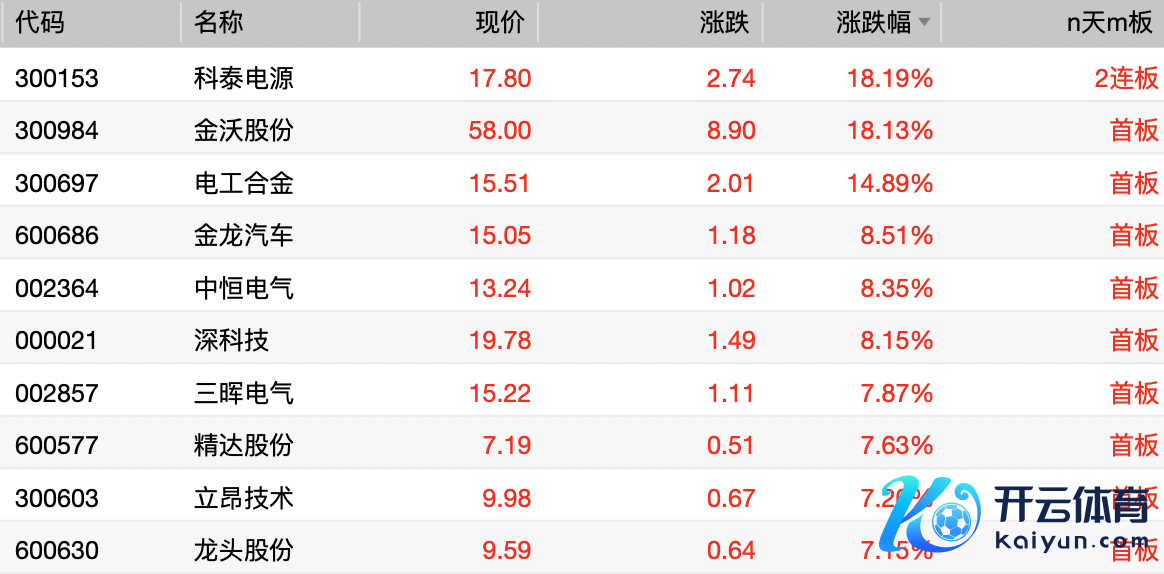The height and width of the screenshot is (574, 1164).
Task: Select the 精达股份 stock name
Action: click(x=244, y=445)
